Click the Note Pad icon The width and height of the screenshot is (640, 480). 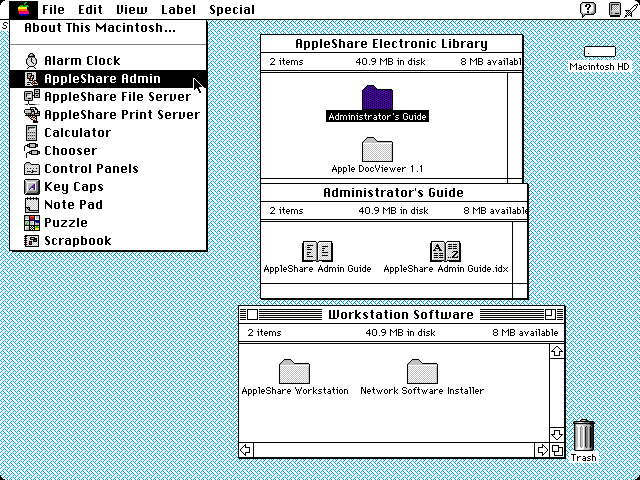(x=31, y=204)
